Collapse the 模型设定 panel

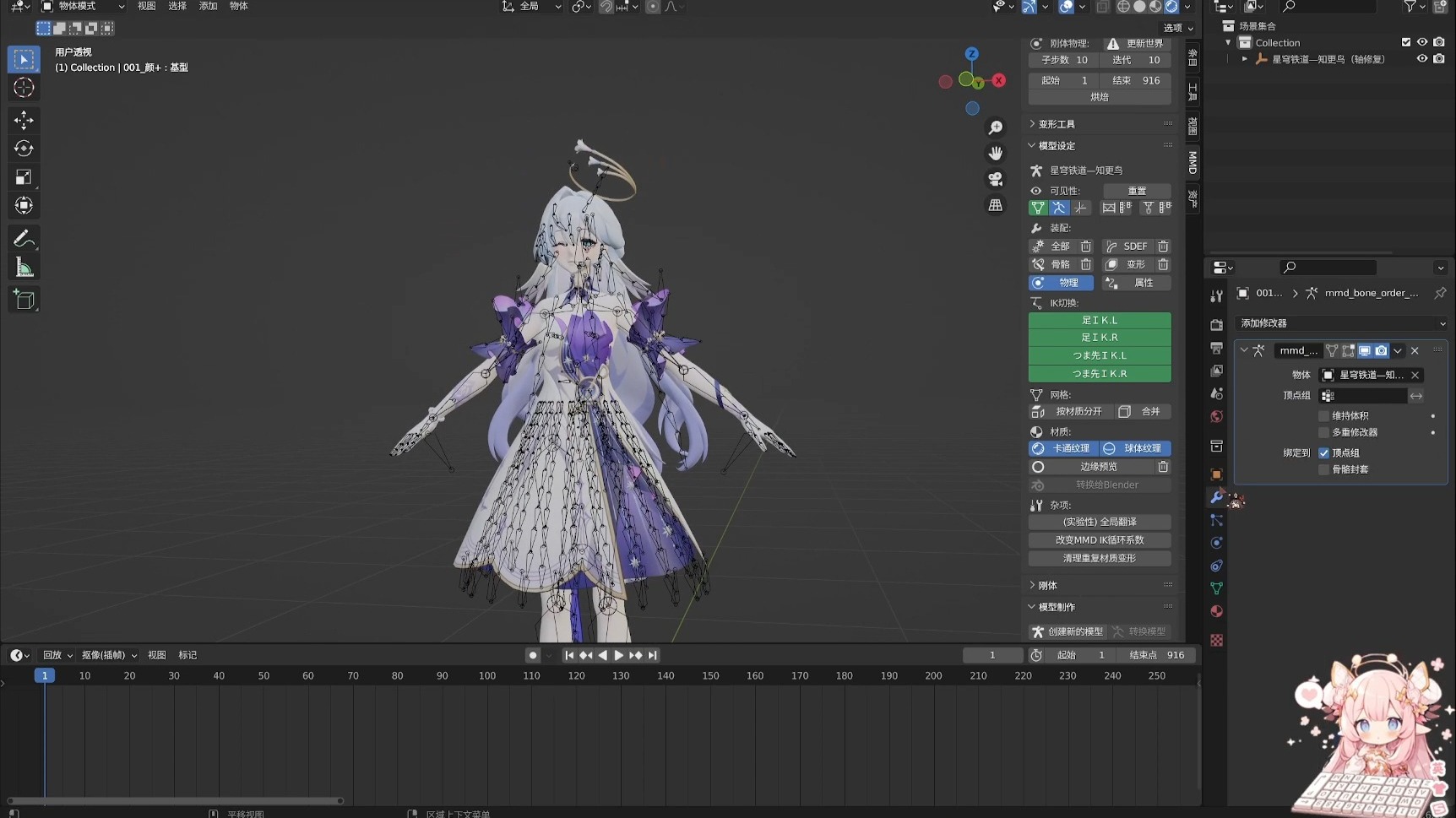tap(1056, 146)
